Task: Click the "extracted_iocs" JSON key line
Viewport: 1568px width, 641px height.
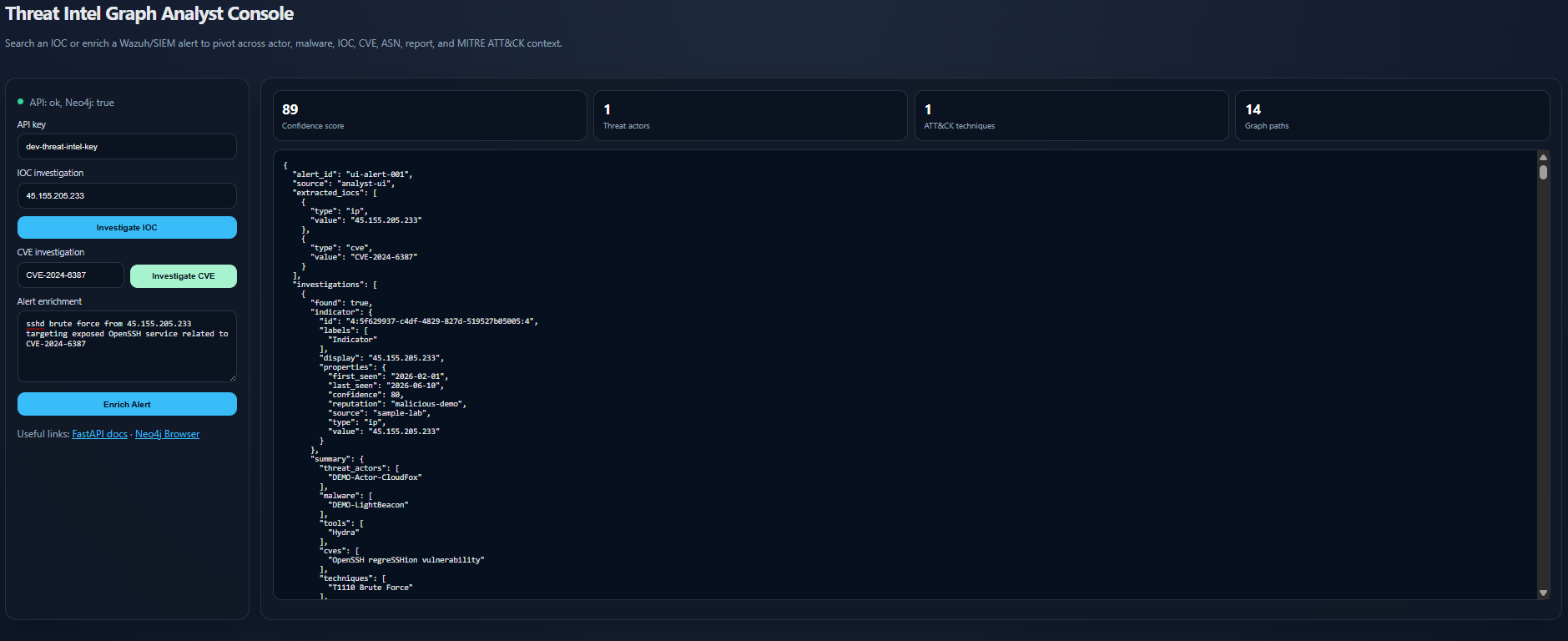Action: pos(335,193)
